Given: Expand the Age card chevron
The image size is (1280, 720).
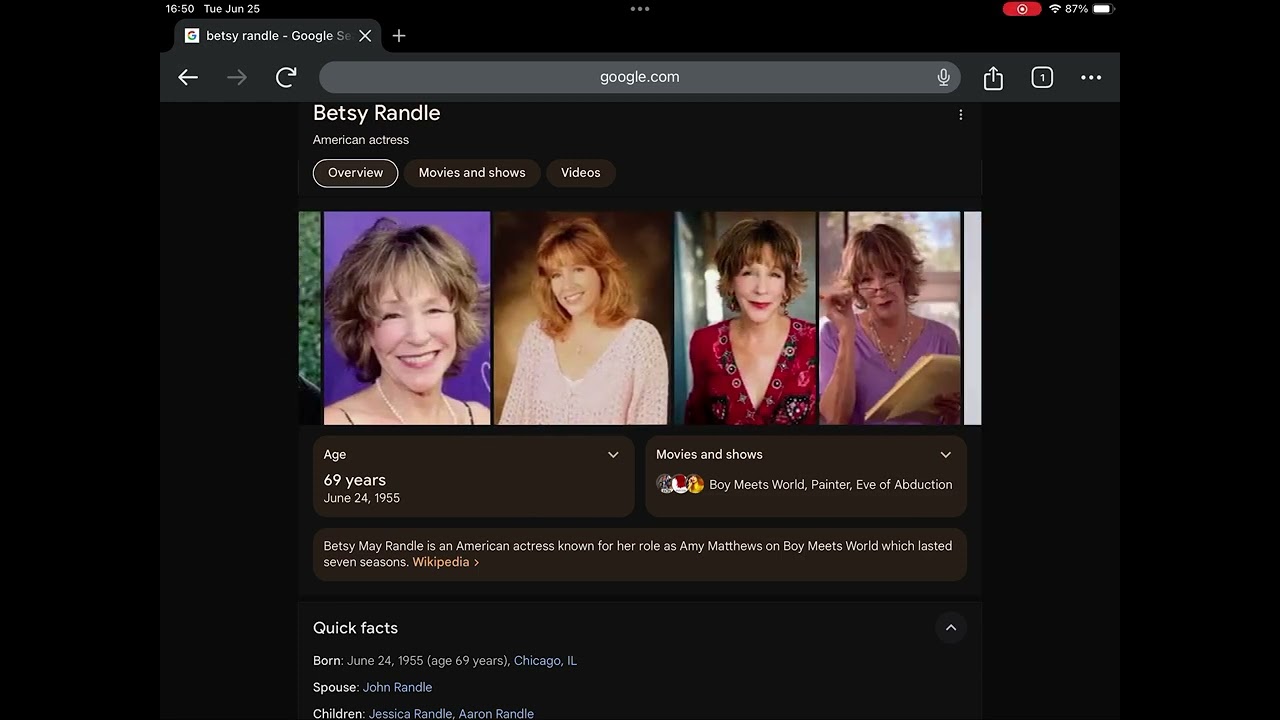Looking at the screenshot, I should [613, 455].
